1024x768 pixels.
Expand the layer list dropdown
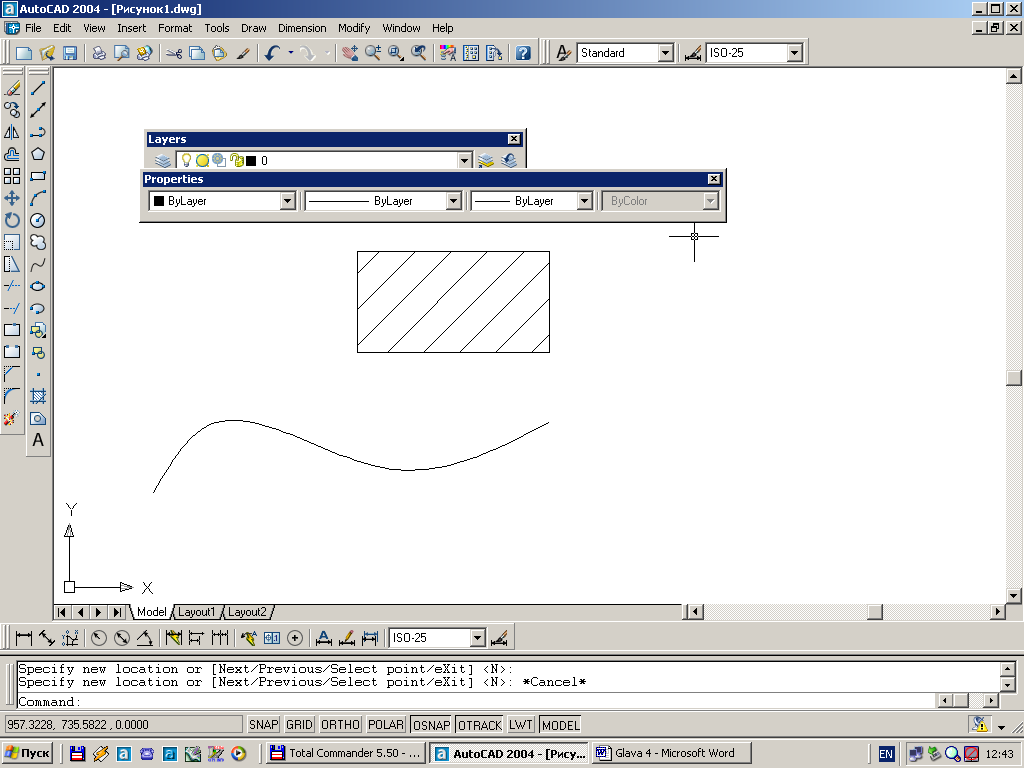pos(464,161)
